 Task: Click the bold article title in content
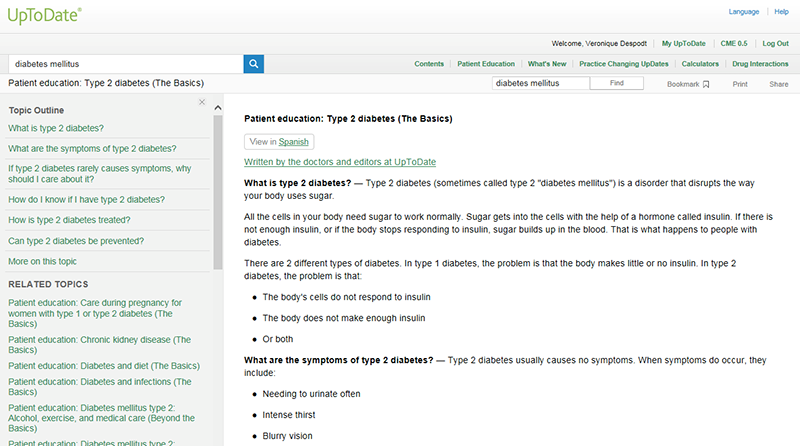point(348,118)
